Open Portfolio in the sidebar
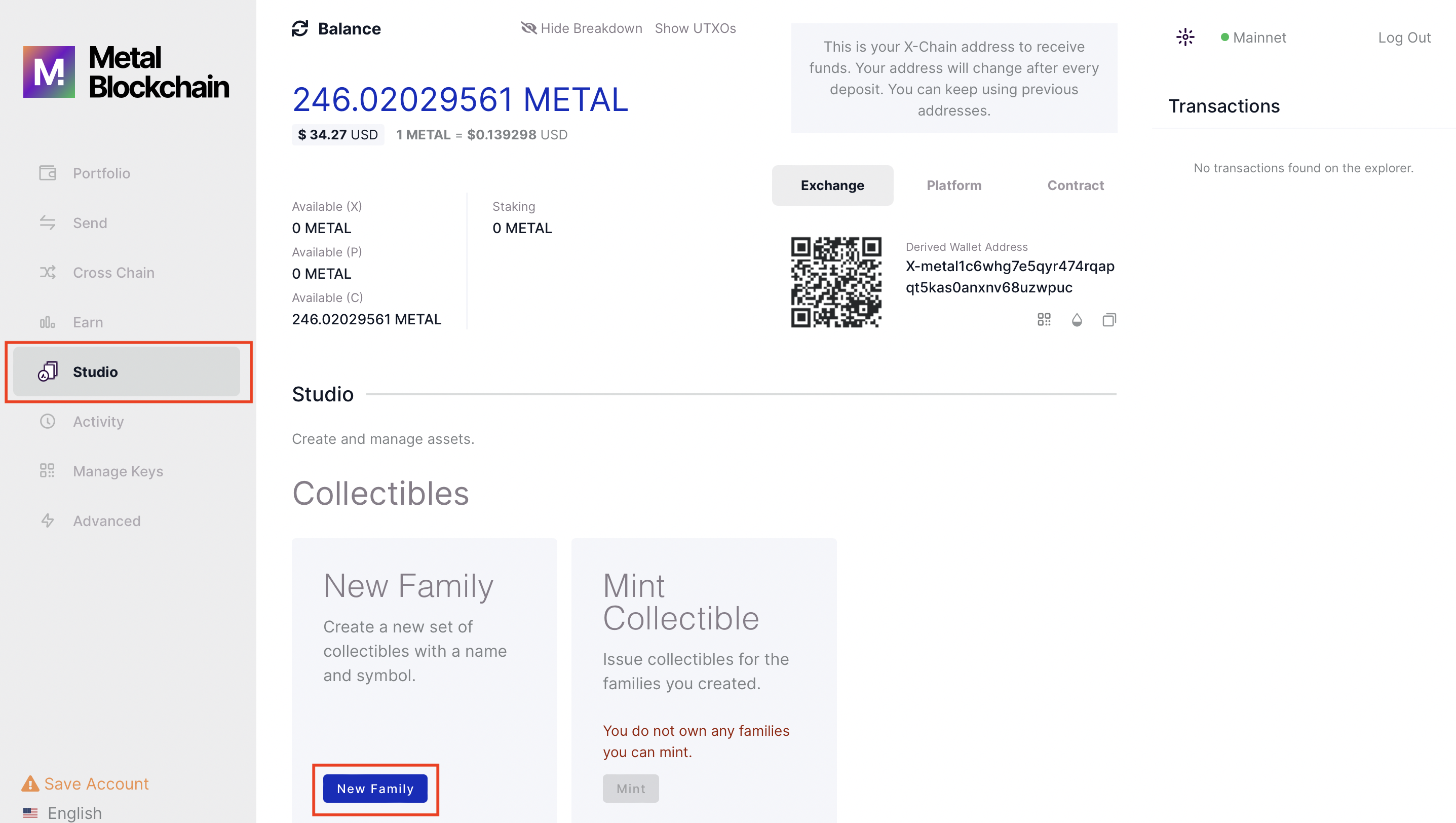This screenshot has width=1456, height=823. click(x=101, y=173)
